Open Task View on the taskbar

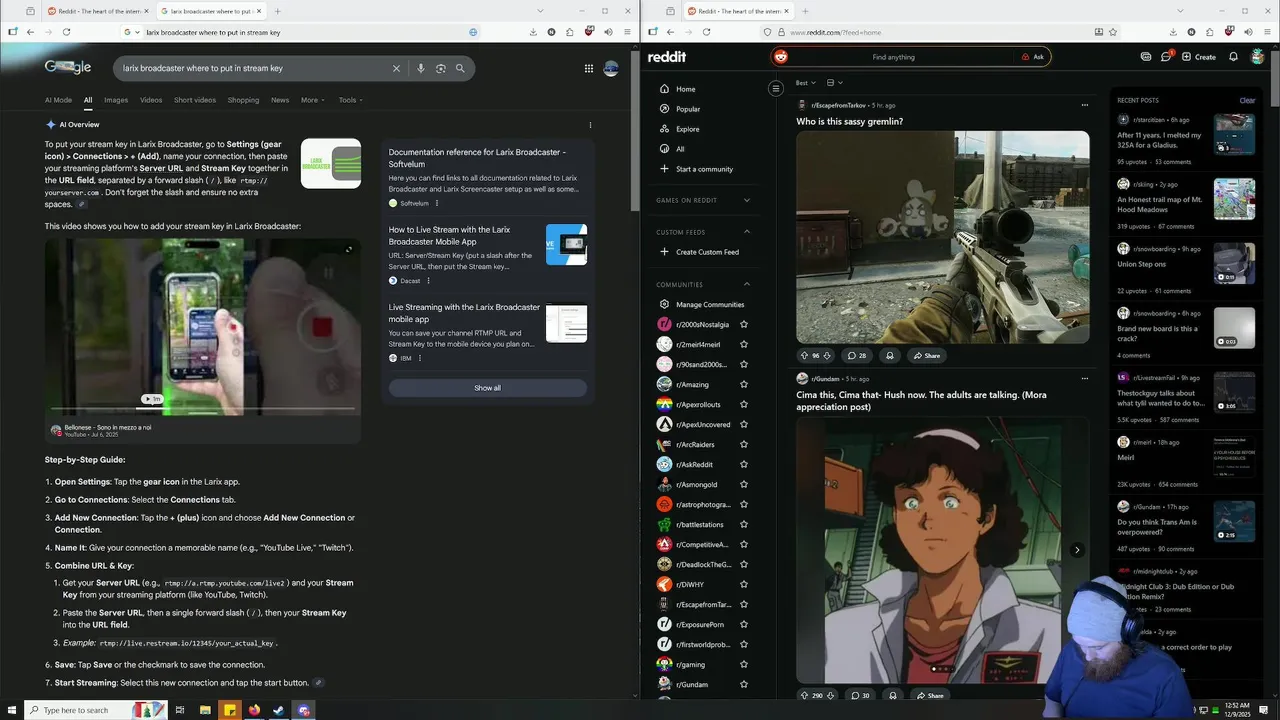coord(180,710)
